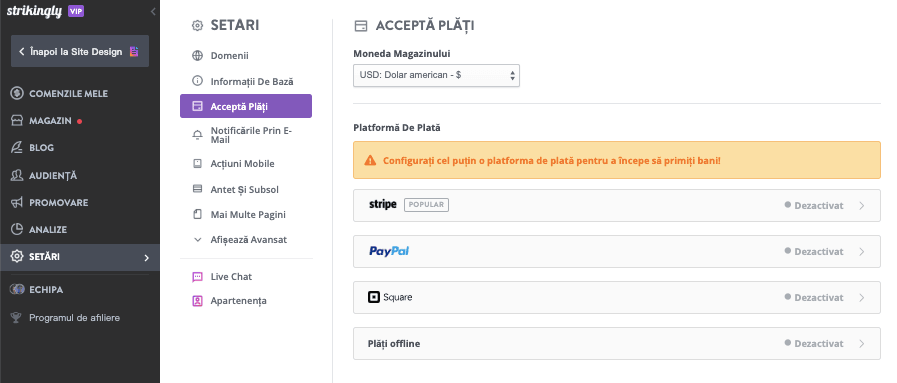
Task: Open Audiență via the people icon
Action: [17, 175]
